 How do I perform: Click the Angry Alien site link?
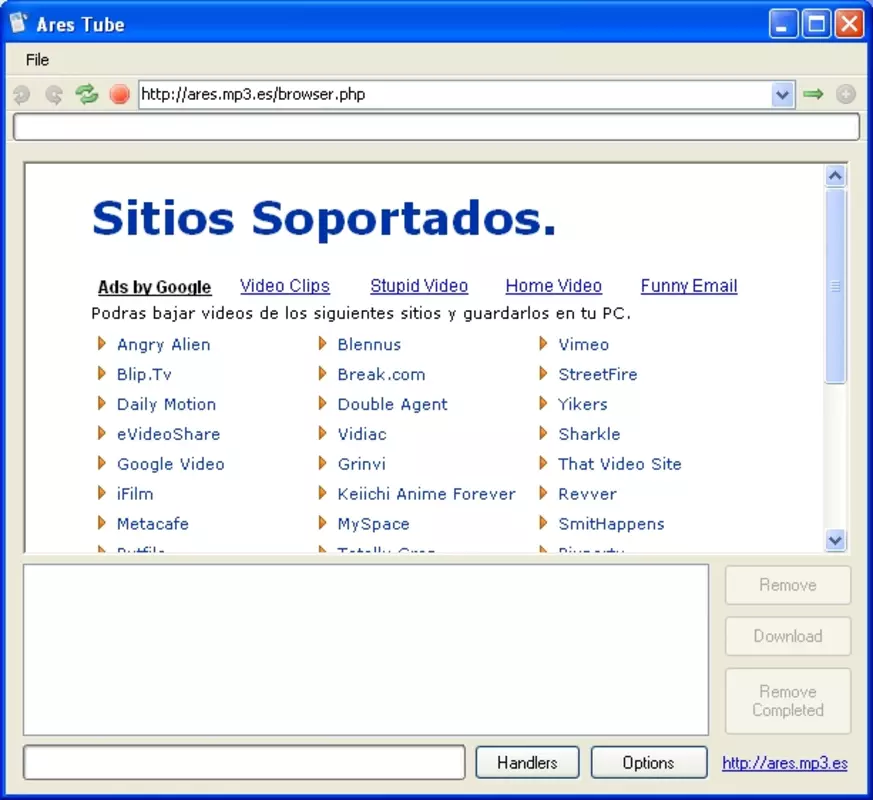pos(164,345)
